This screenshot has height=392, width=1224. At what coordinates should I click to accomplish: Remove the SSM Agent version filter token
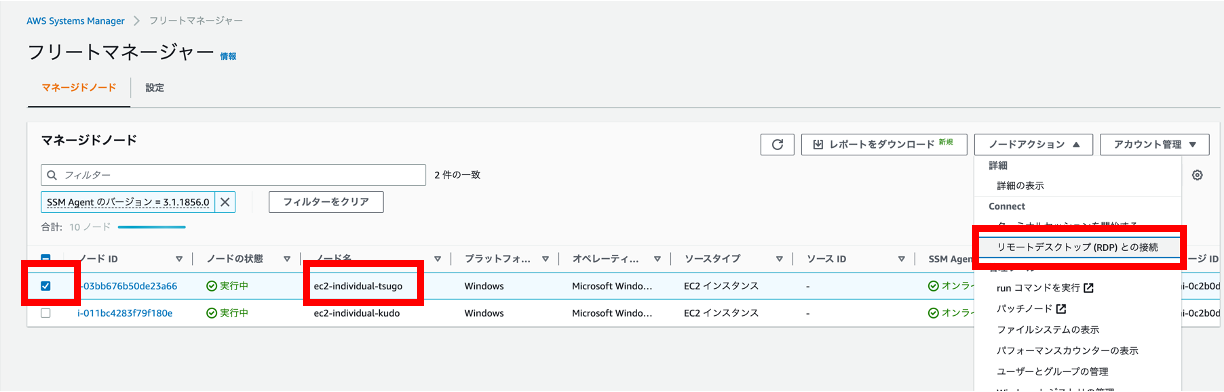[x=225, y=202]
